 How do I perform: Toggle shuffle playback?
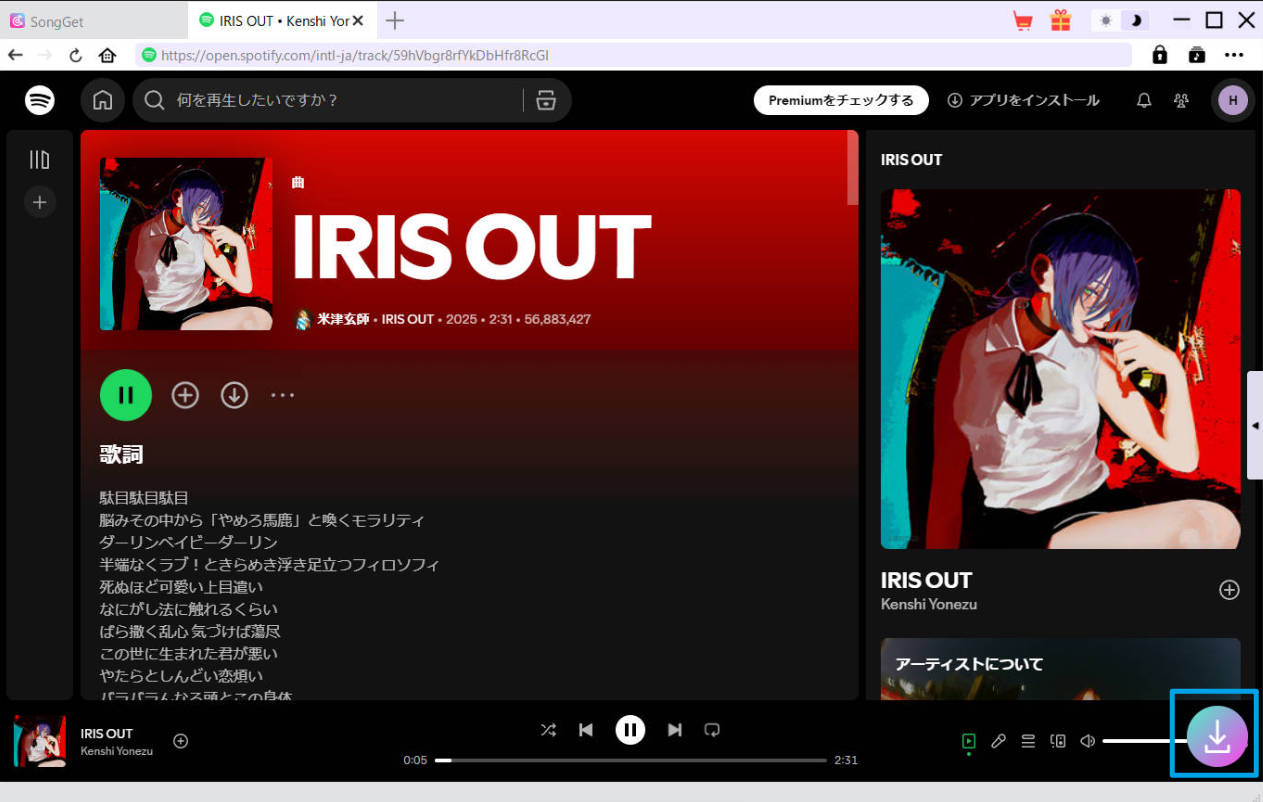point(548,730)
